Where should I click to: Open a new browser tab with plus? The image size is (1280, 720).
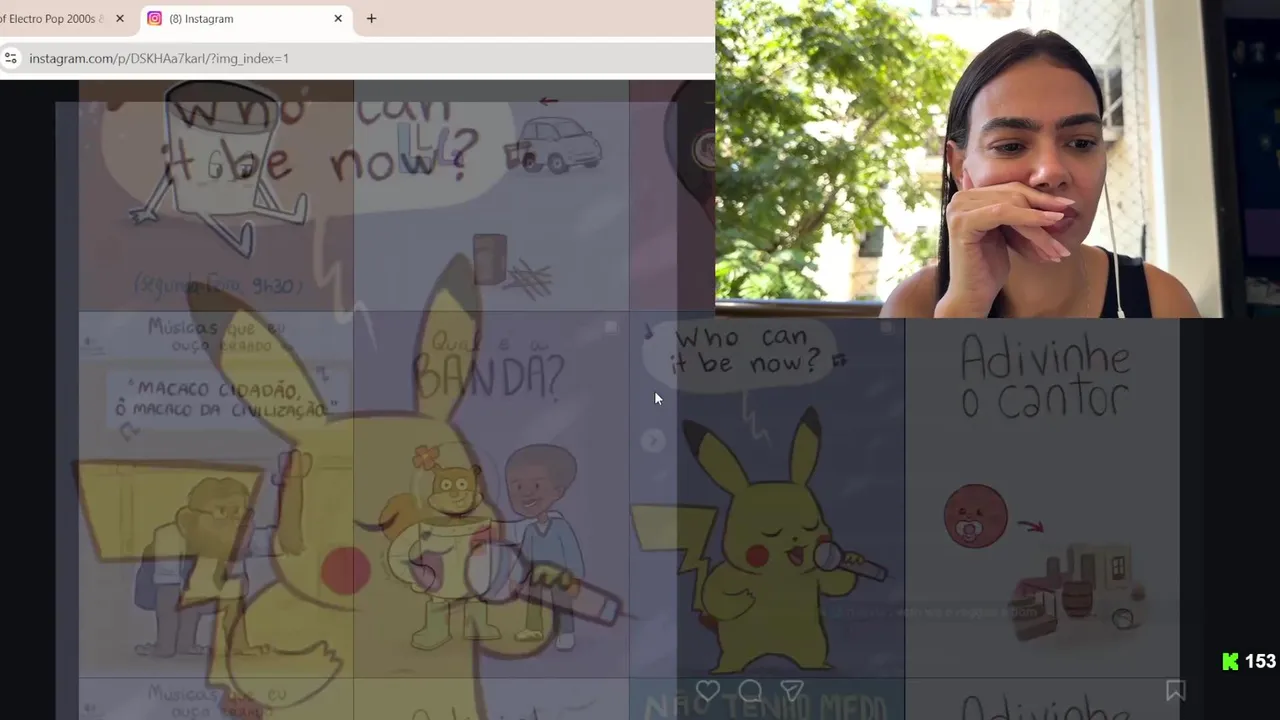pos(371,18)
